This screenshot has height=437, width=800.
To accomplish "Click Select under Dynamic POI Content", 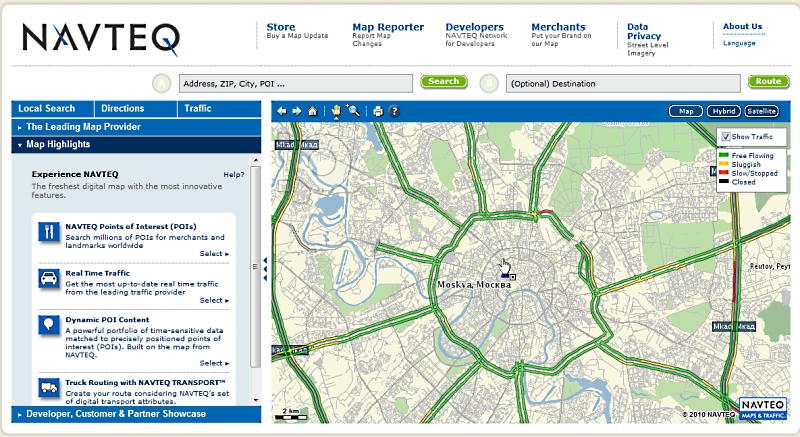I will pyautogui.click(x=214, y=363).
